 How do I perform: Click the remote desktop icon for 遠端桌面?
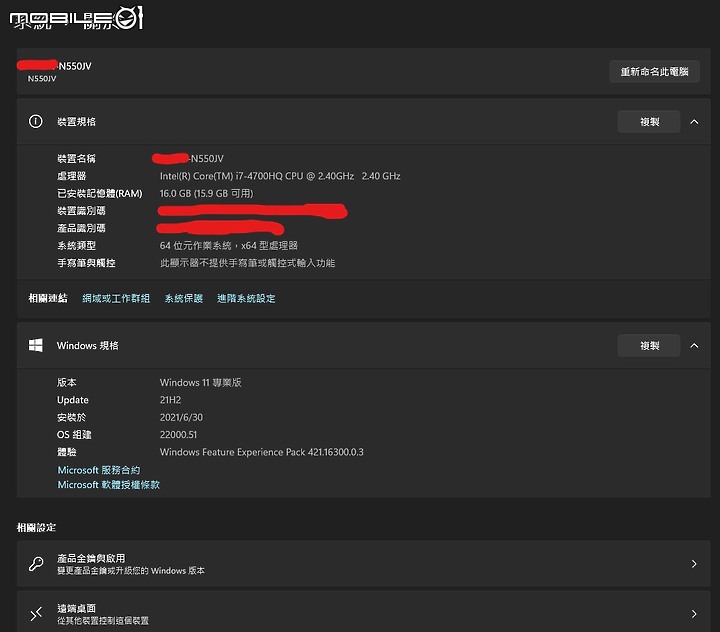tap(36, 614)
